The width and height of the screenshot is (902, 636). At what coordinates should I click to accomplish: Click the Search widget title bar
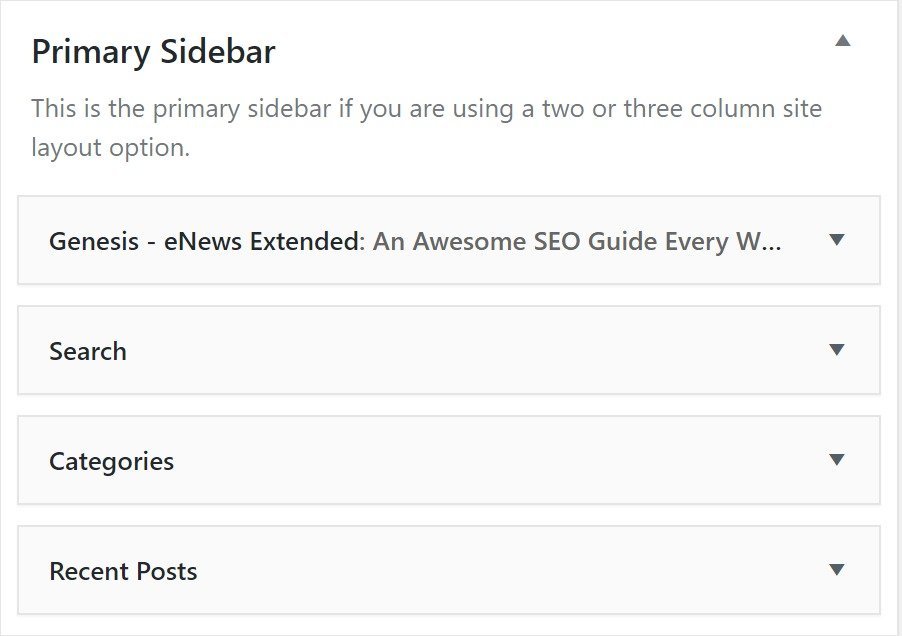[450, 351]
